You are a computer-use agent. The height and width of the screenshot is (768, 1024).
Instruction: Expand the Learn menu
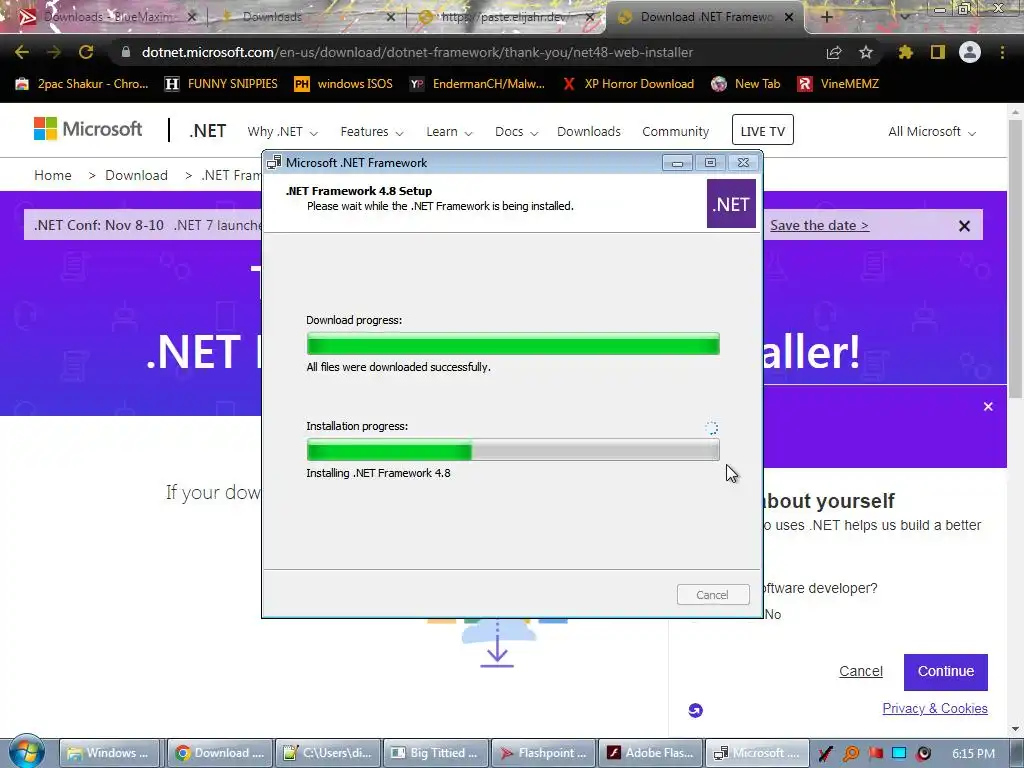pyautogui.click(x=449, y=132)
